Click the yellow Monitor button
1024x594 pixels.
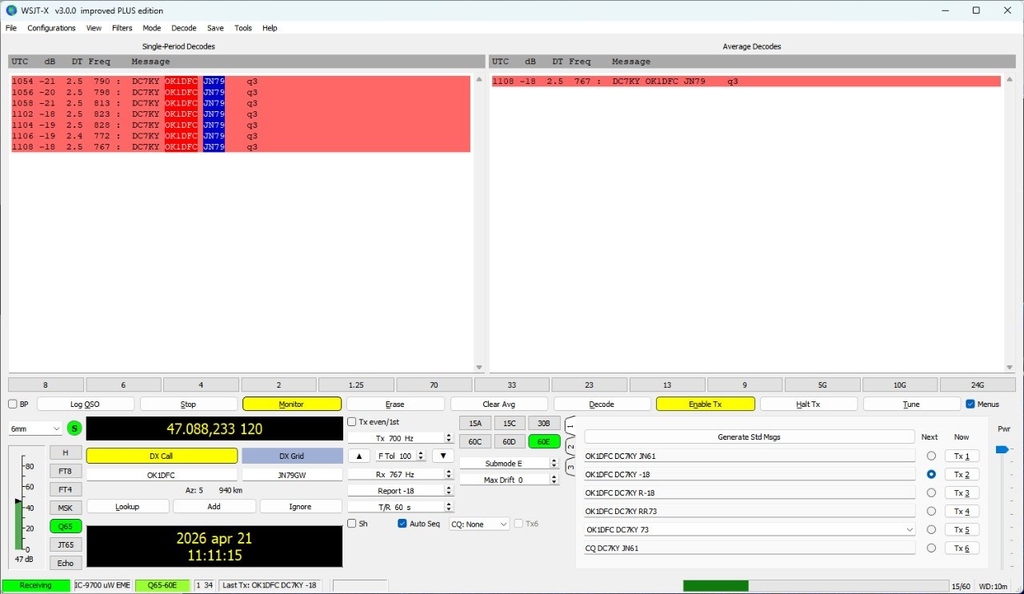pyautogui.click(x=291, y=404)
